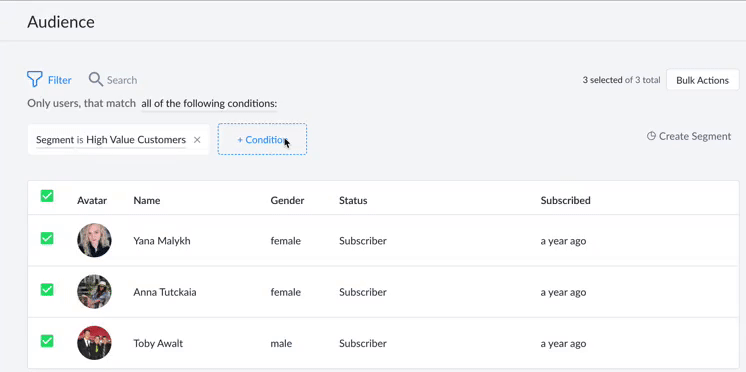Click into the Search field
Viewport: 746px width, 372px height.
122,80
